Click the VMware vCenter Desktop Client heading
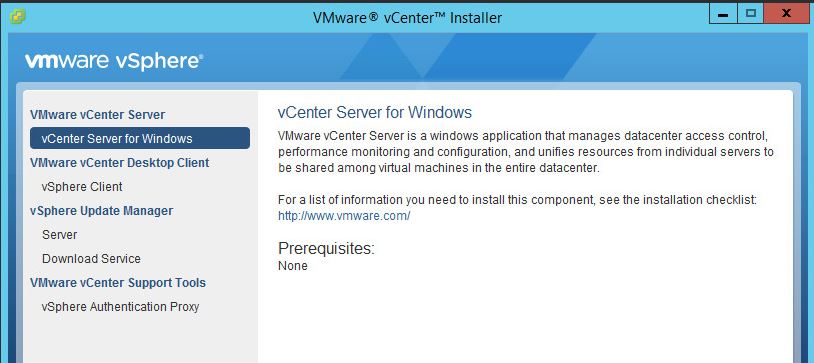The width and height of the screenshot is (814, 363). pos(119,163)
